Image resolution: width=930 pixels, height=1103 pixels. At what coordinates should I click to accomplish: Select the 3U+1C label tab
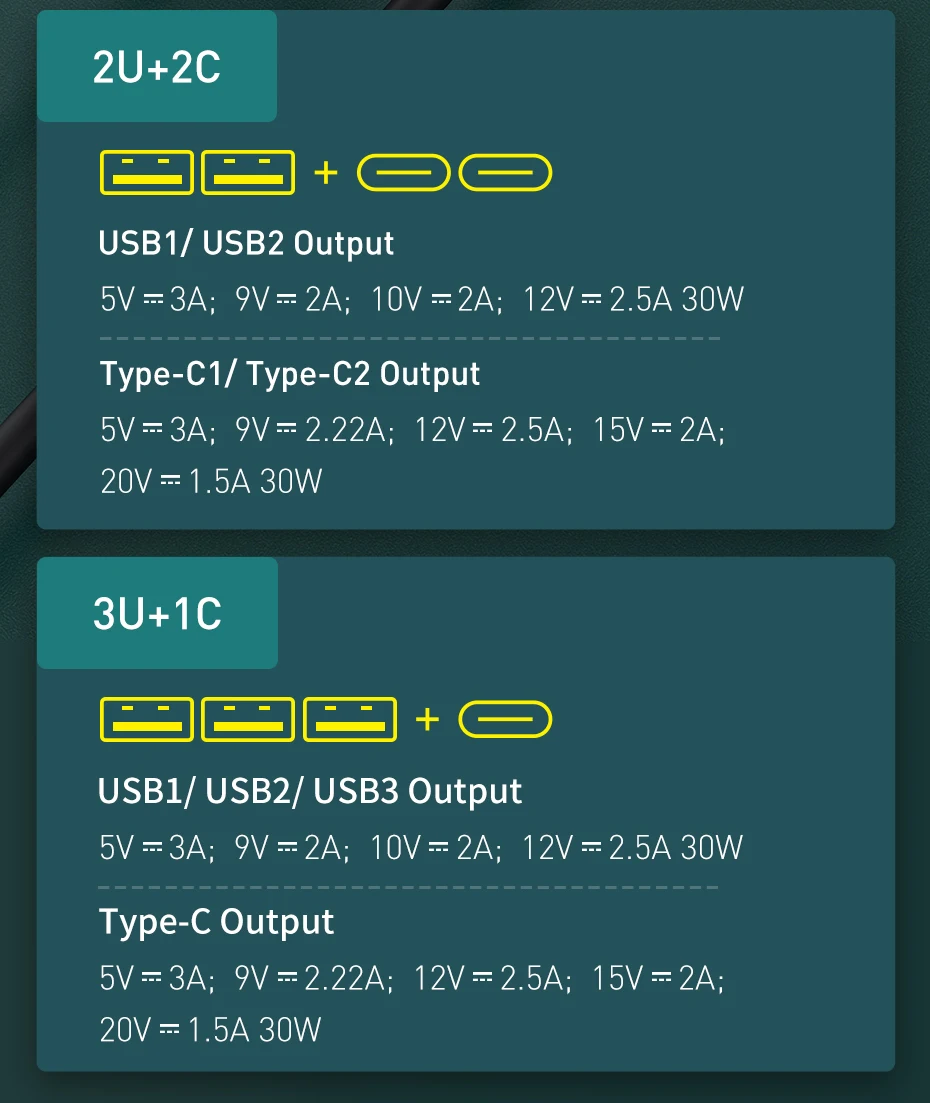pyautogui.click(x=157, y=613)
